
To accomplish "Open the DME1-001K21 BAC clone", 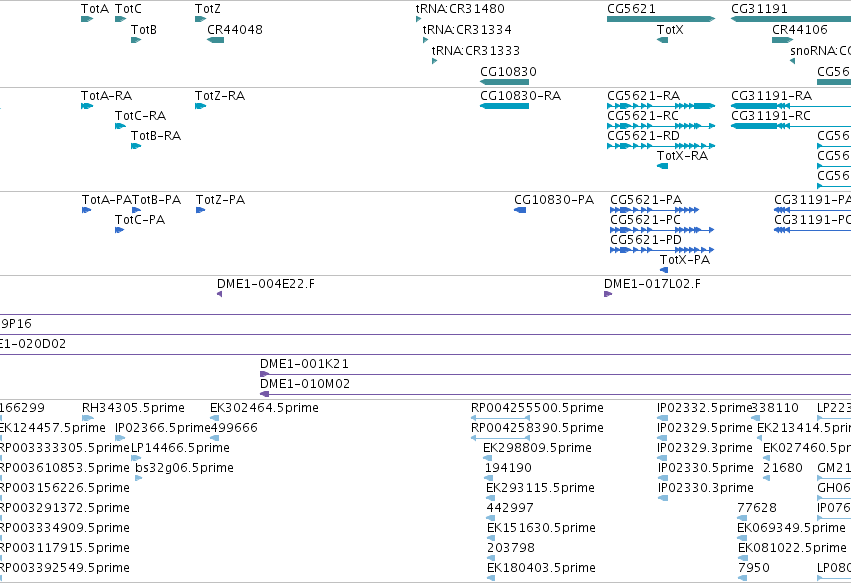I will tap(555, 374).
